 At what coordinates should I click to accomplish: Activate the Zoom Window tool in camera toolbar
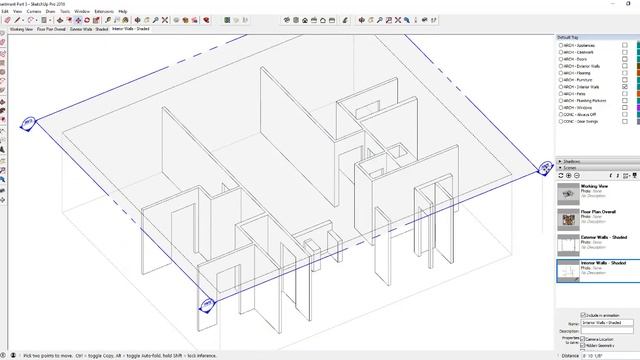click(389, 20)
